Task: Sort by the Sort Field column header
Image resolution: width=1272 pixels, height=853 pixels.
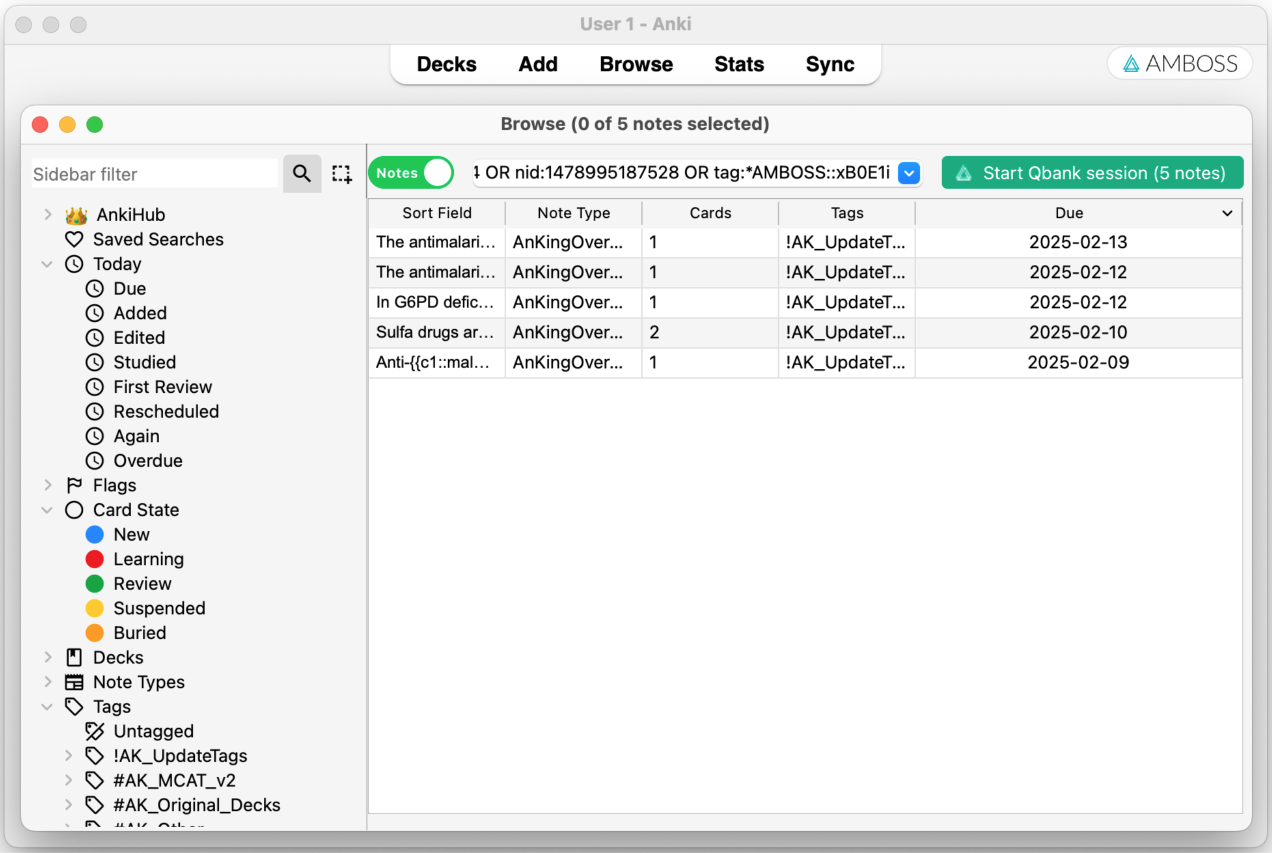Action: tap(437, 213)
